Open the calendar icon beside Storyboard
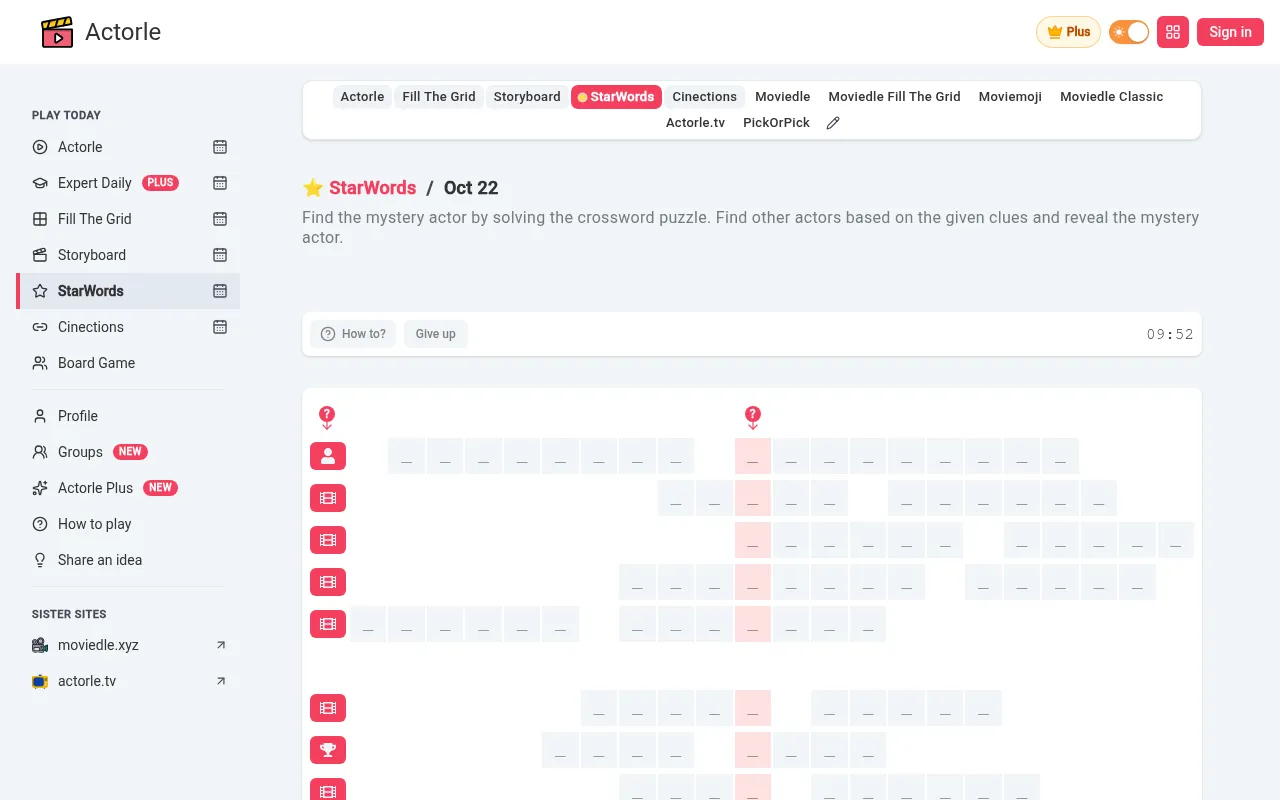The image size is (1280, 800). [x=220, y=255]
